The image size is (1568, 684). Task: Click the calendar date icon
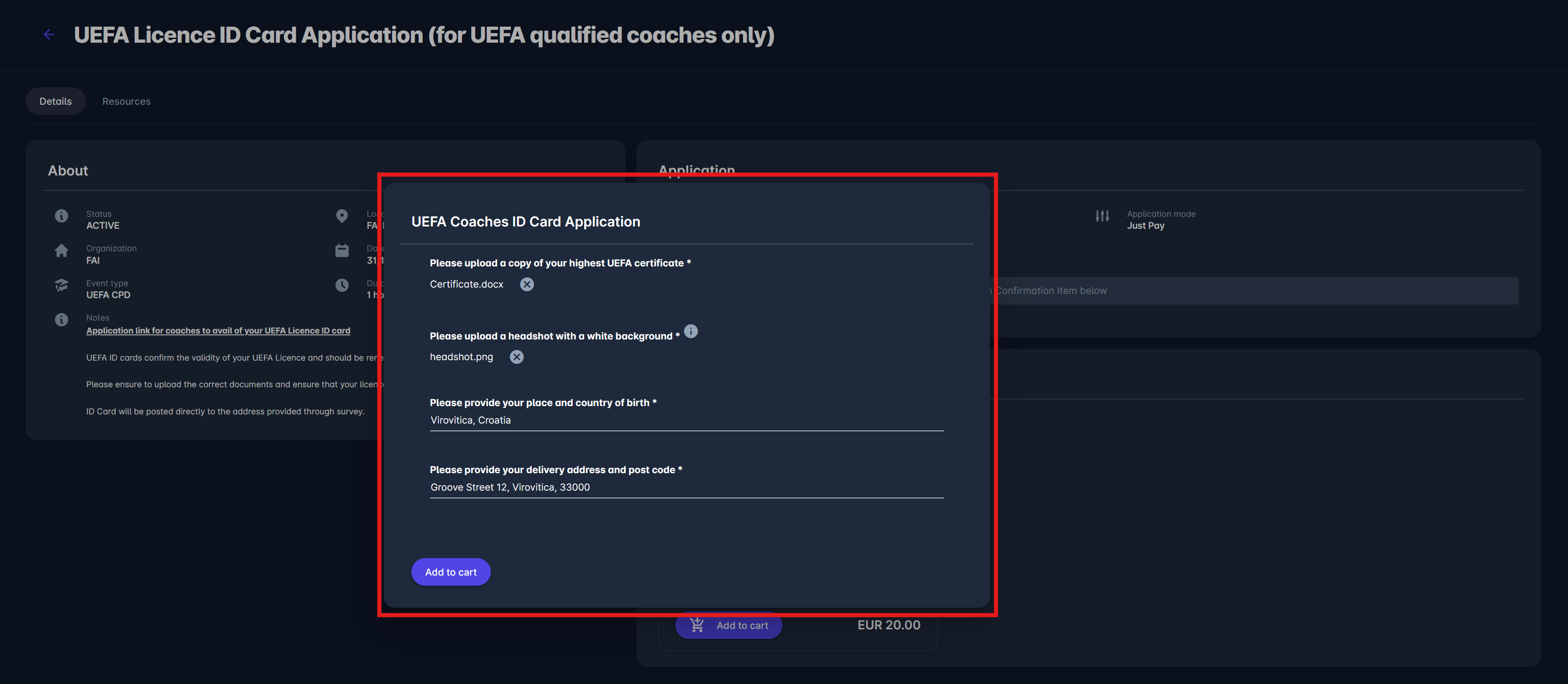tap(342, 250)
